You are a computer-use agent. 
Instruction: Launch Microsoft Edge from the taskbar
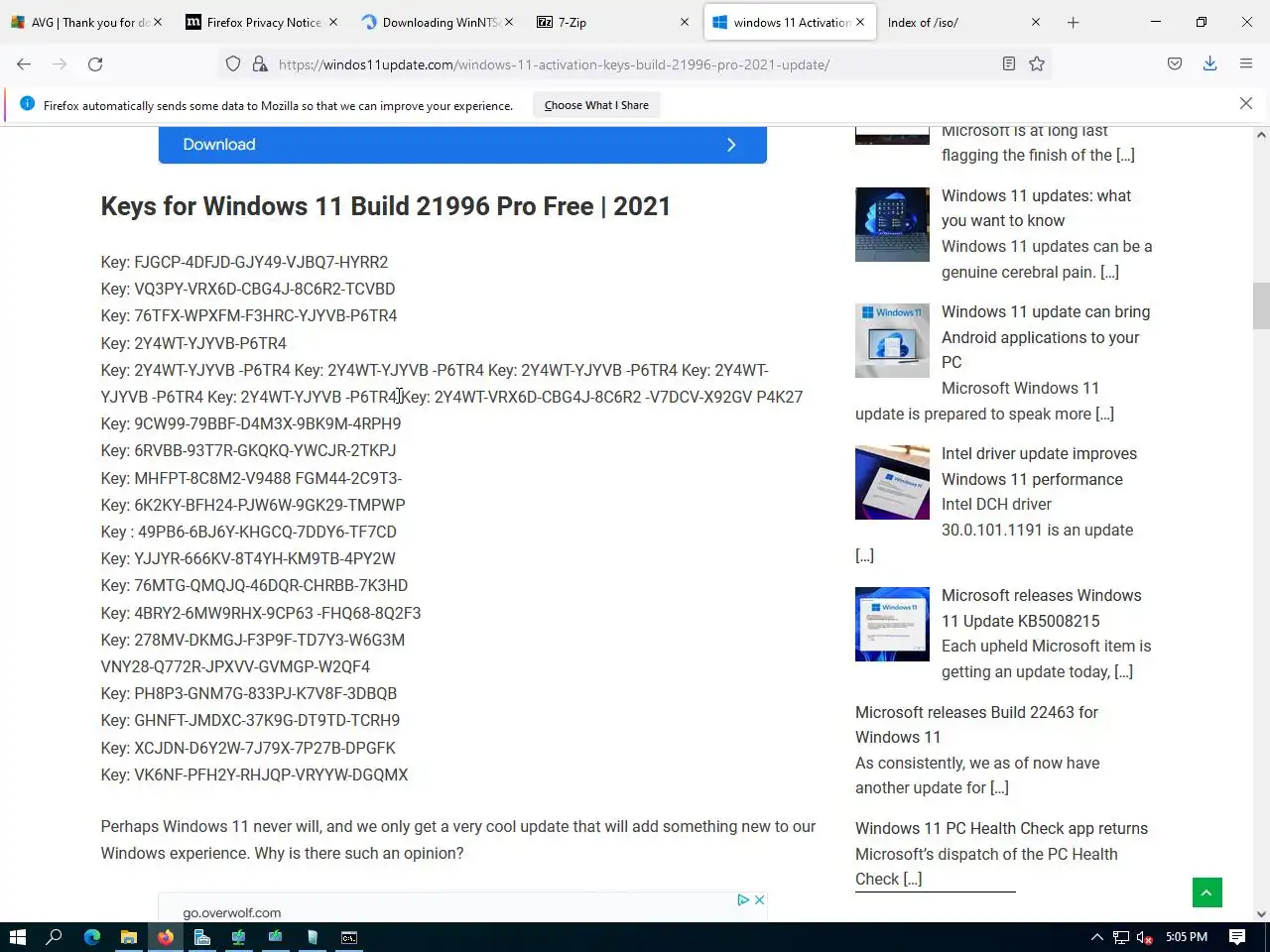point(92,937)
